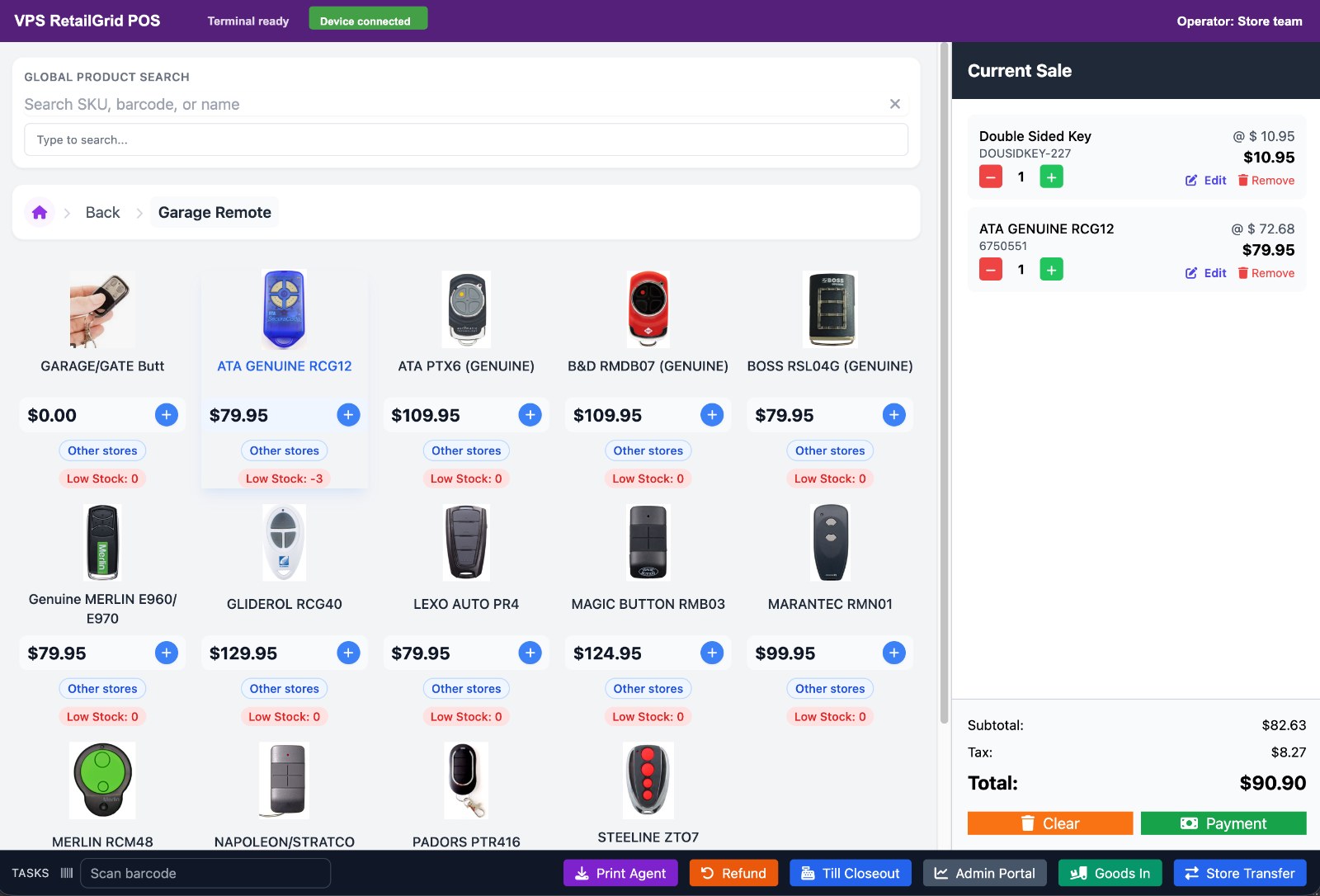Select the PADORS PTR416 remote image
The image size is (1320, 896).
click(x=466, y=780)
